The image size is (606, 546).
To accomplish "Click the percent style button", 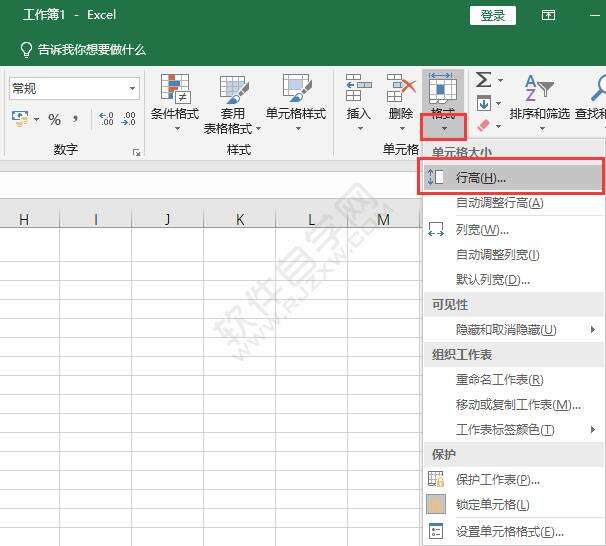I will pyautogui.click(x=54, y=120).
